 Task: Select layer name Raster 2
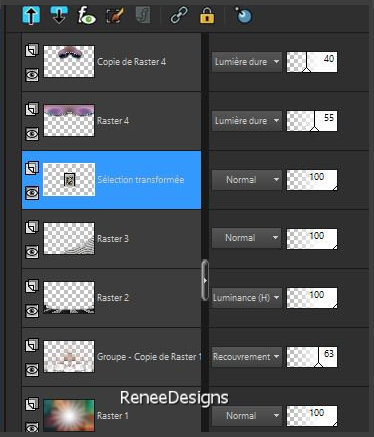click(113, 298)
